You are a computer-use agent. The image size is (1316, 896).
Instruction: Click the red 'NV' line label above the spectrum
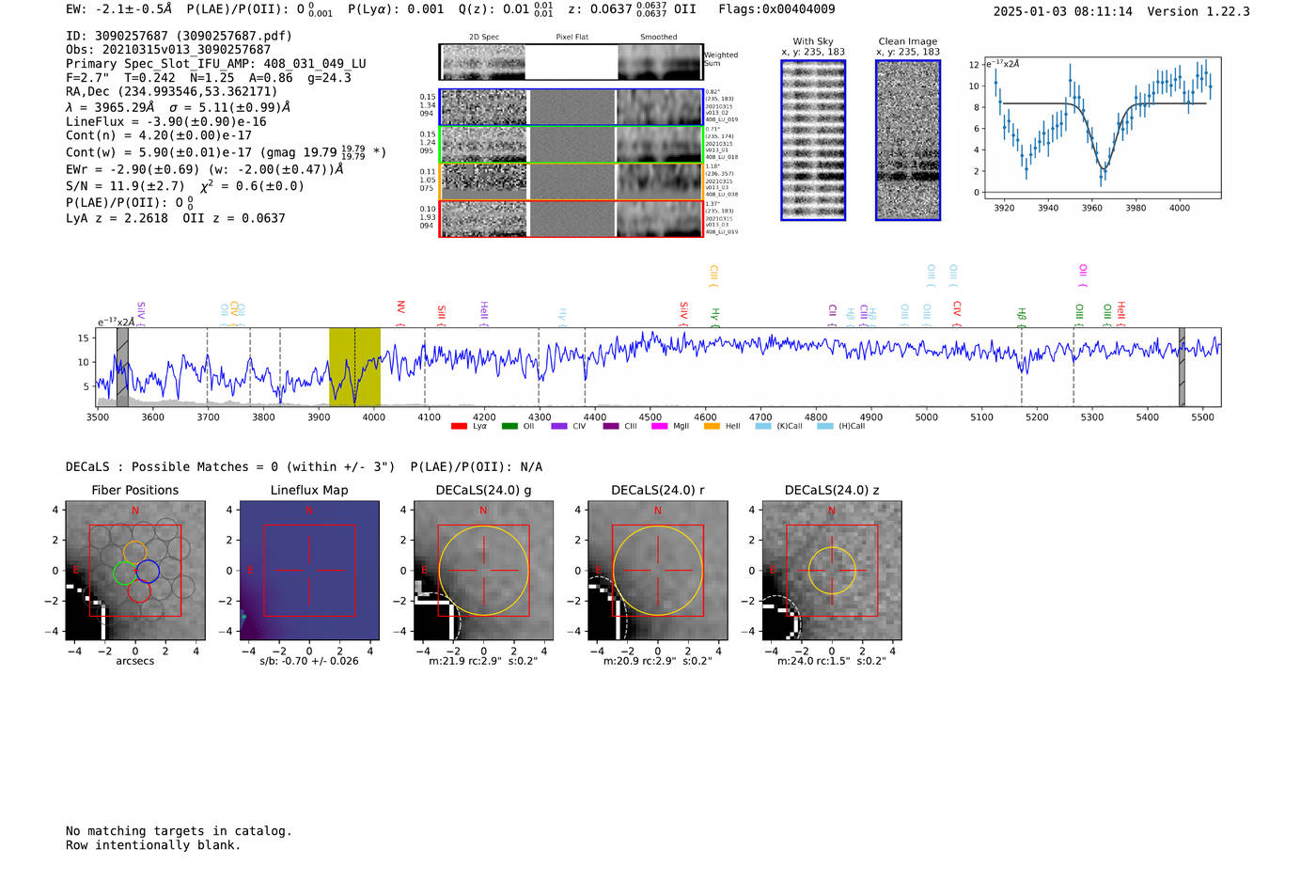click(400, 308)
